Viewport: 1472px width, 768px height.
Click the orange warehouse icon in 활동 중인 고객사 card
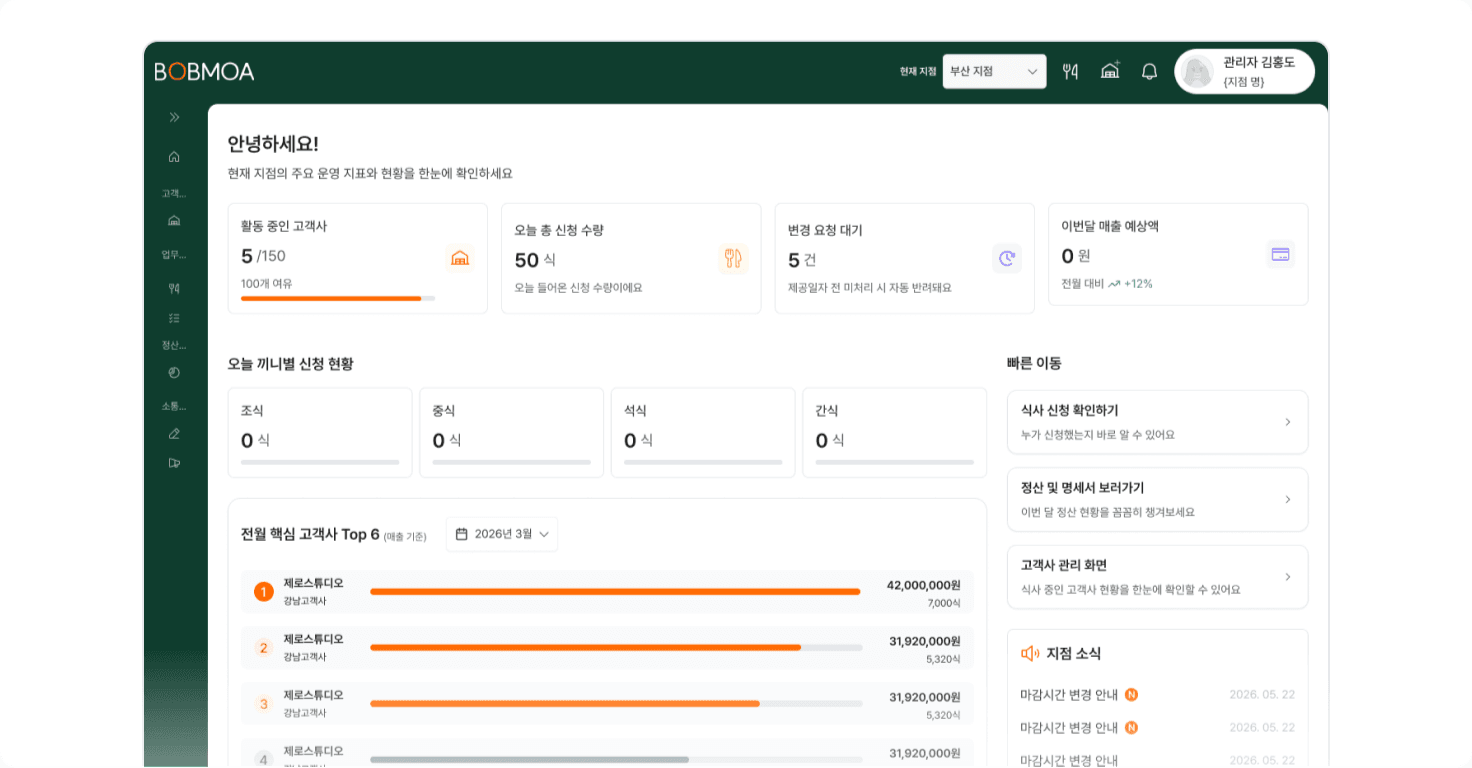coord(460,258)
